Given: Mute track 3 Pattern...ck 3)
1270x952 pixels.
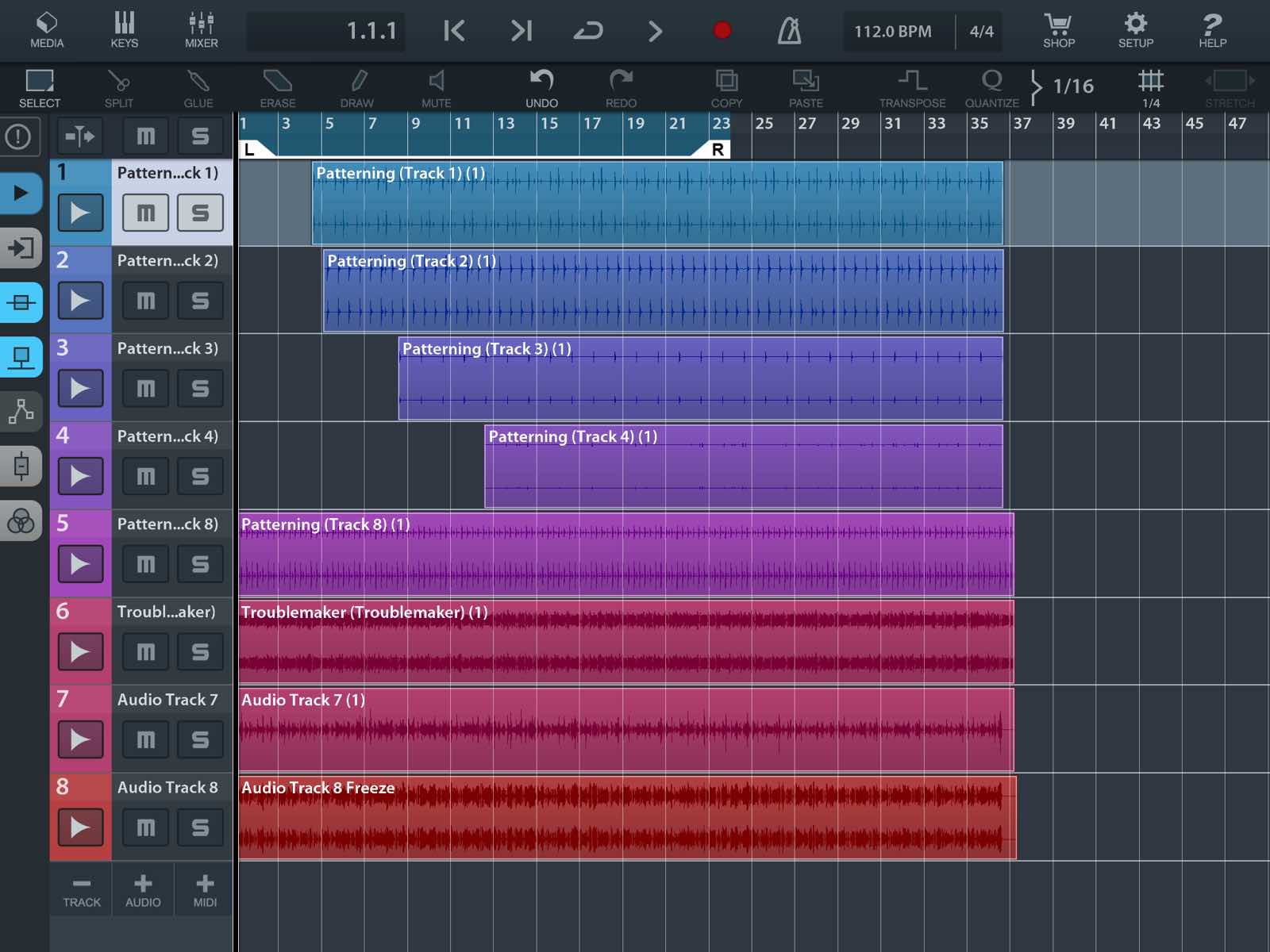Looking at the screenshot, I should click(145, 389).
